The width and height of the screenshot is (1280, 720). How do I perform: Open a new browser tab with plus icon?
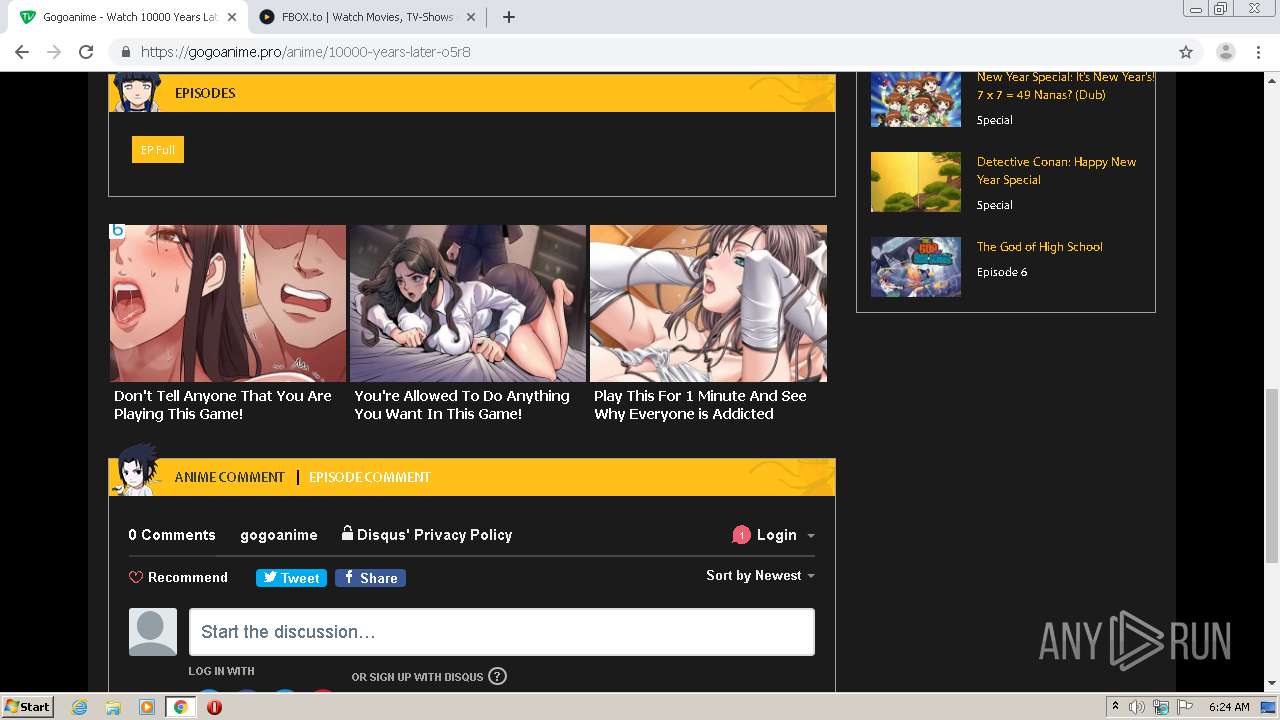point(508,17)
